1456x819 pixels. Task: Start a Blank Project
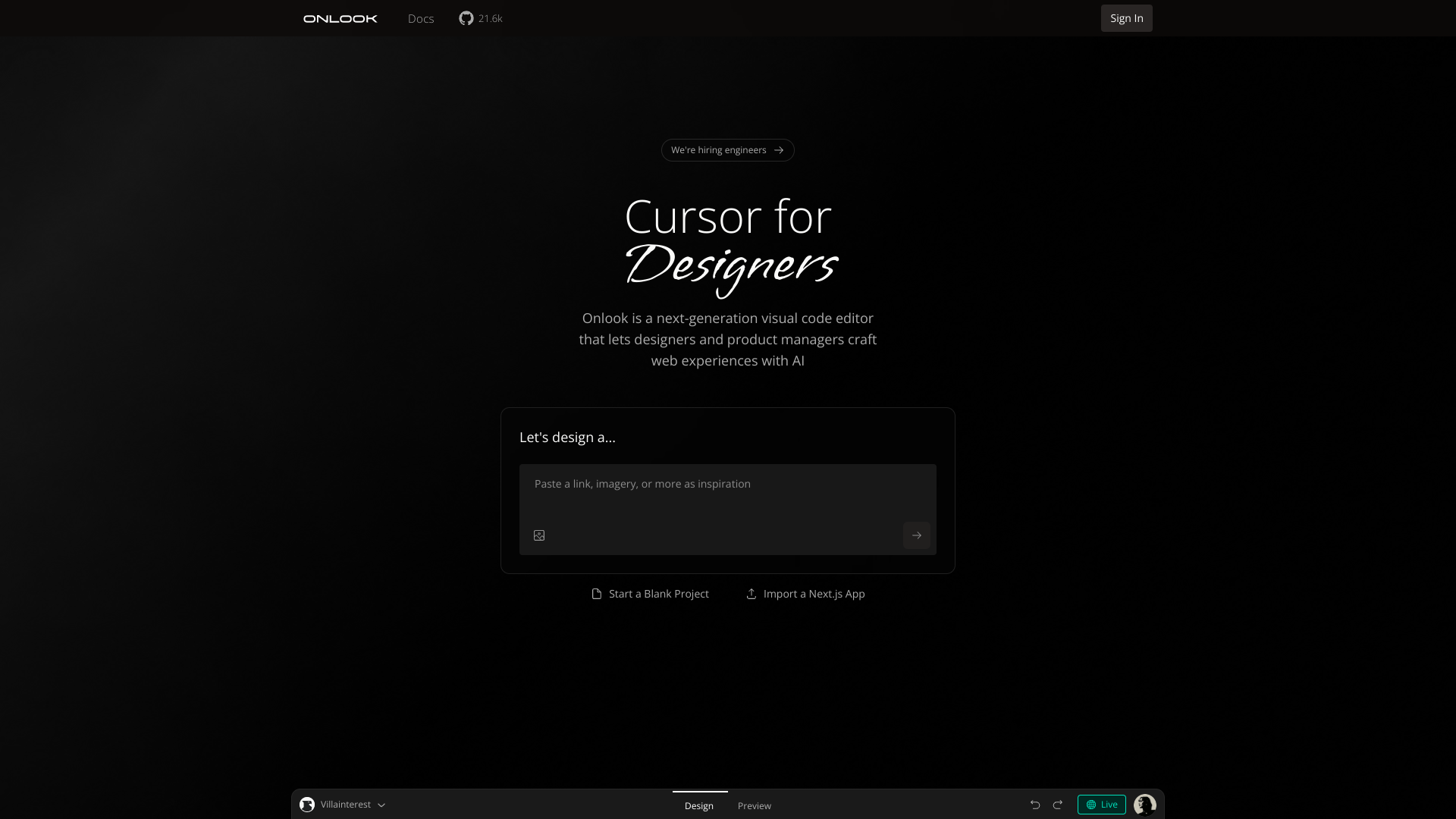[658, 594]
